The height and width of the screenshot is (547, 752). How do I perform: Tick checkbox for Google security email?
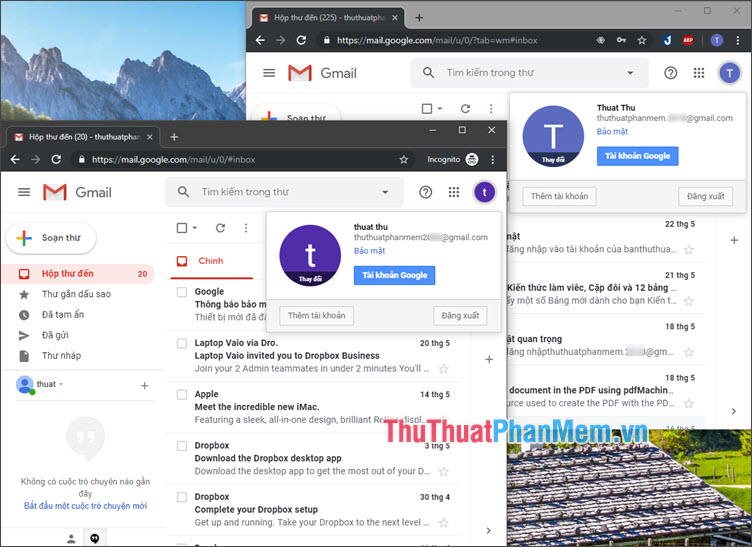tap(182, 292)
